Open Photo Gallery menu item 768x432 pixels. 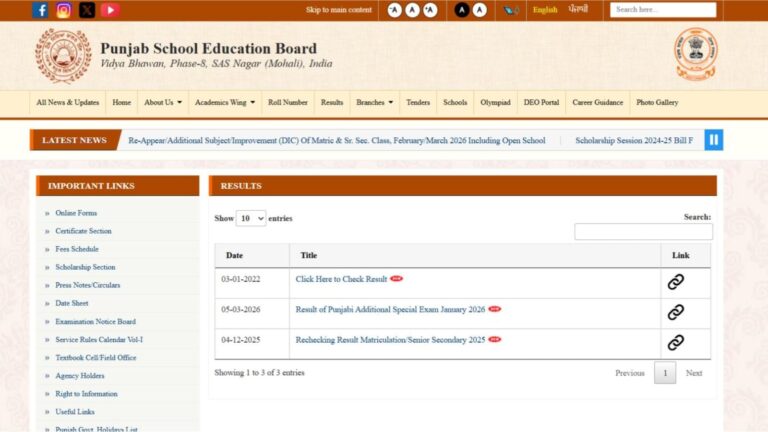click(x=657, y=102)
